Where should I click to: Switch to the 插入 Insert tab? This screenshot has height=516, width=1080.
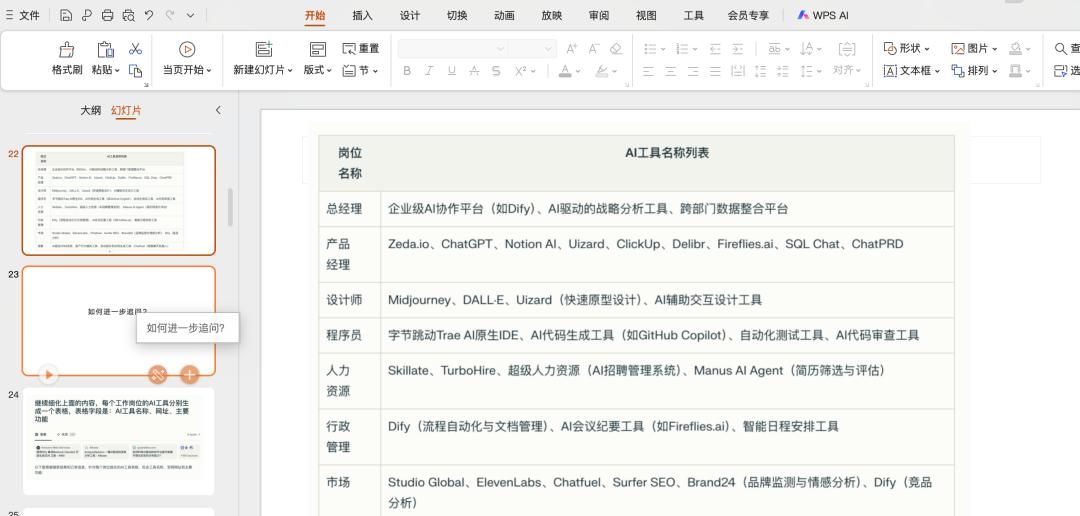pyautogui.click(x=362, y=15)
